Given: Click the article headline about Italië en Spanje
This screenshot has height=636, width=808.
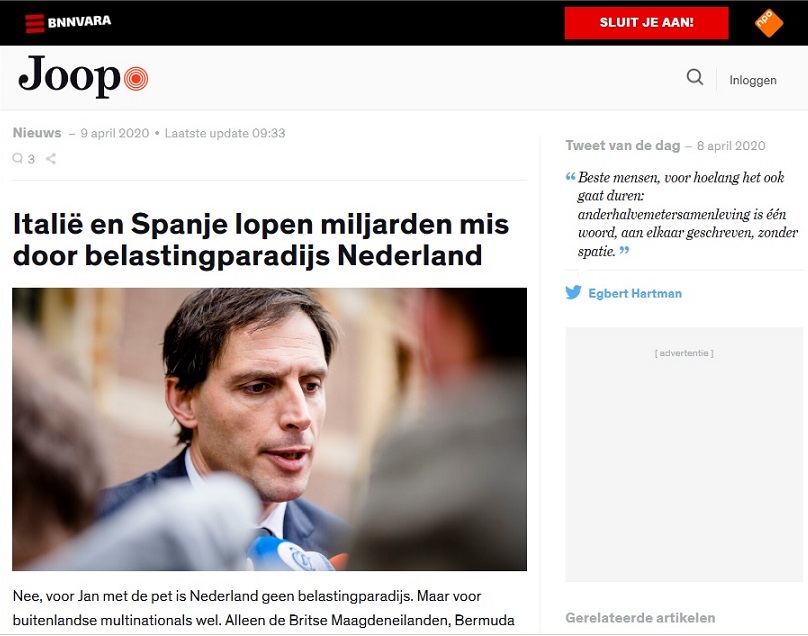Looking at the screenshot, I should point(261,240).
